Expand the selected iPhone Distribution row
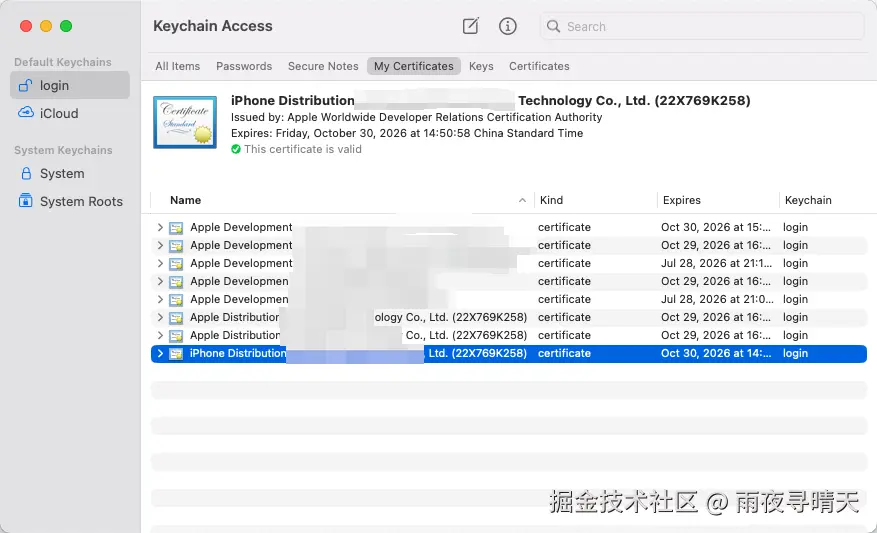The image size is (877, 533). (x=160, y=353)
